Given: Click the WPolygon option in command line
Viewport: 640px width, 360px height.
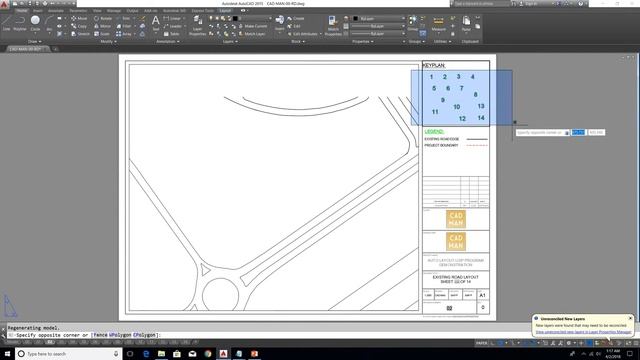Looking at the screenshot, I should click(x=120, y=335).
